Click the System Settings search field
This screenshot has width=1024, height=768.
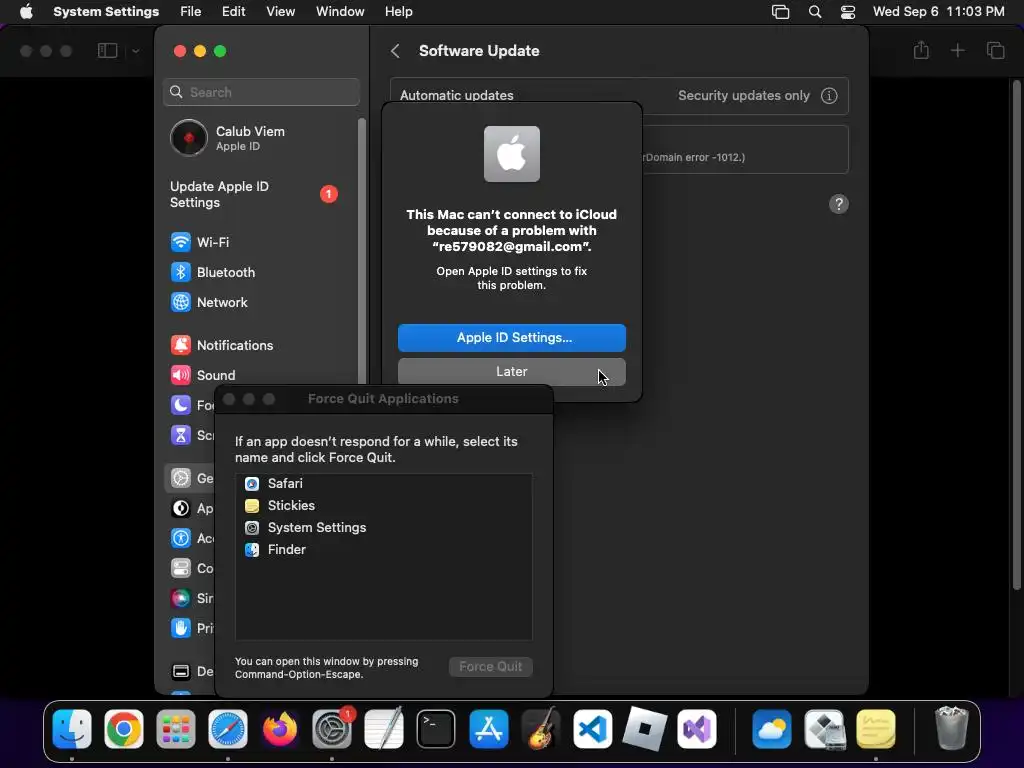coord(261,92)
